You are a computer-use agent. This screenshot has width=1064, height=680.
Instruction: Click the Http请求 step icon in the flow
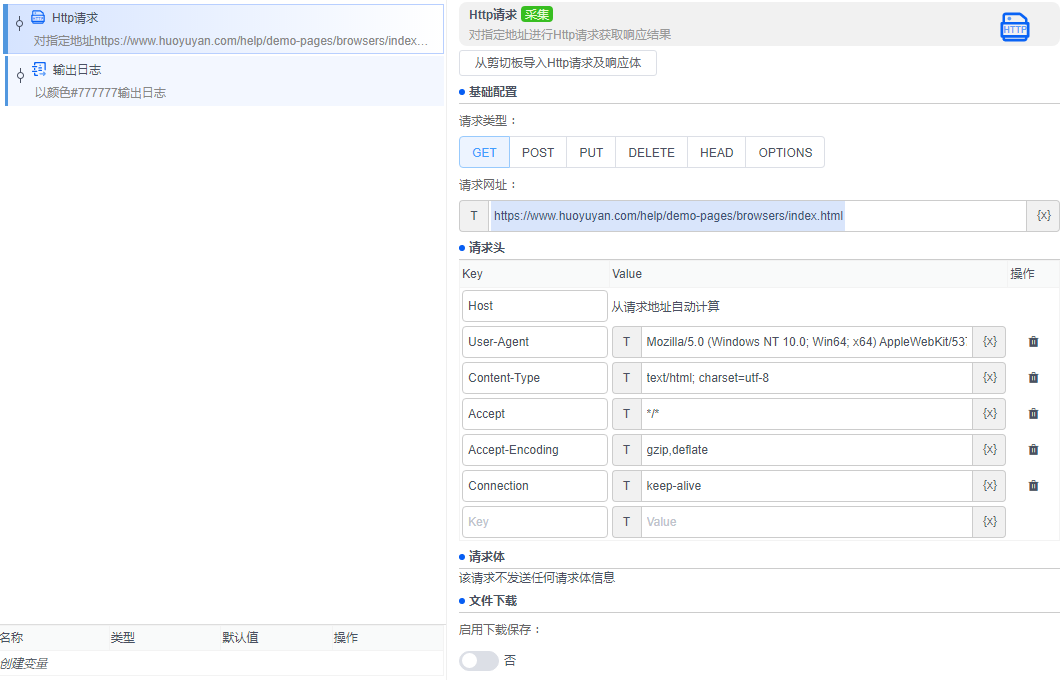tap(36, 16)
